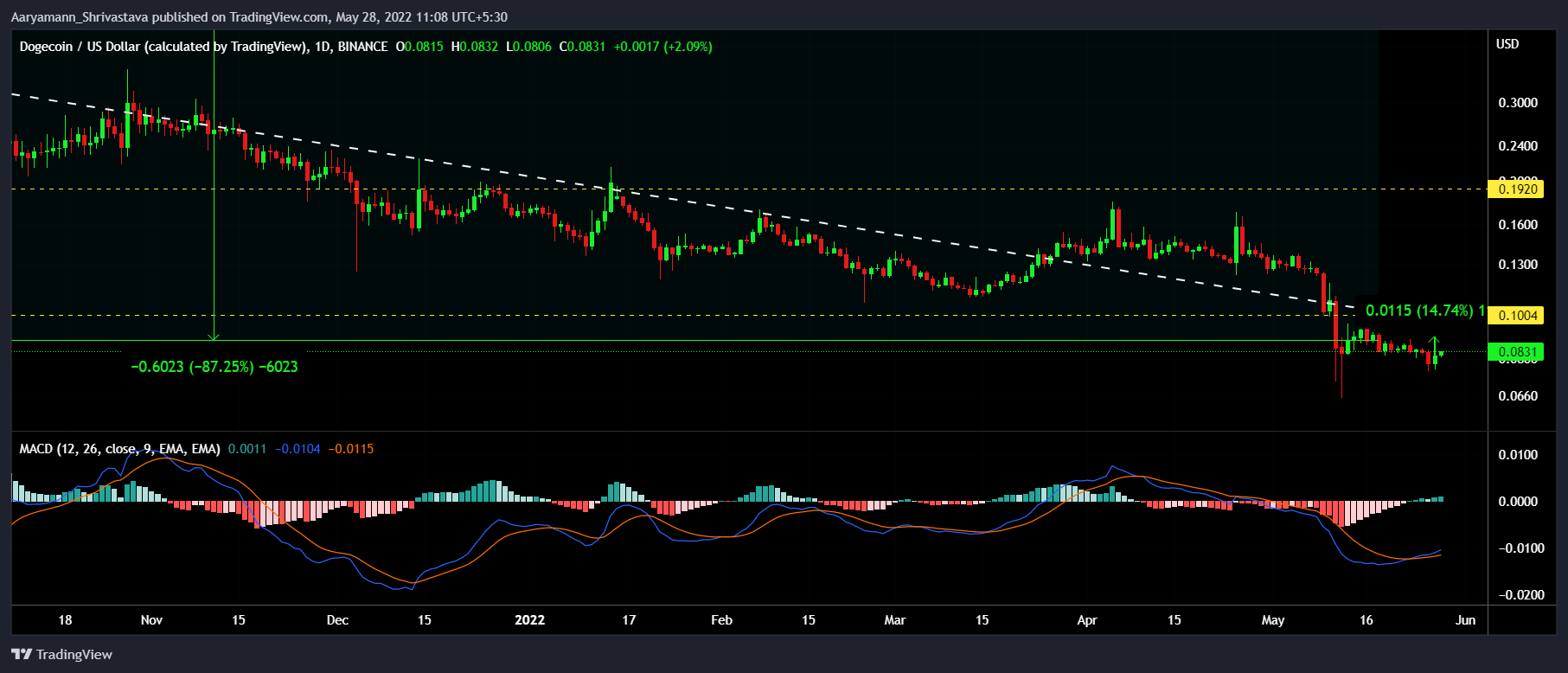1568x673 pixels.
Task: Click the small green up arrow near the latest candles
Action: click(1434, 340)
